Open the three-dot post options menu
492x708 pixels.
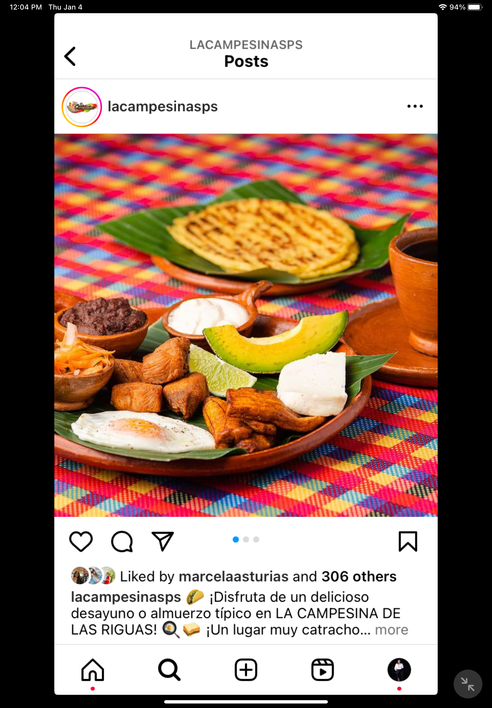point(415,107)
